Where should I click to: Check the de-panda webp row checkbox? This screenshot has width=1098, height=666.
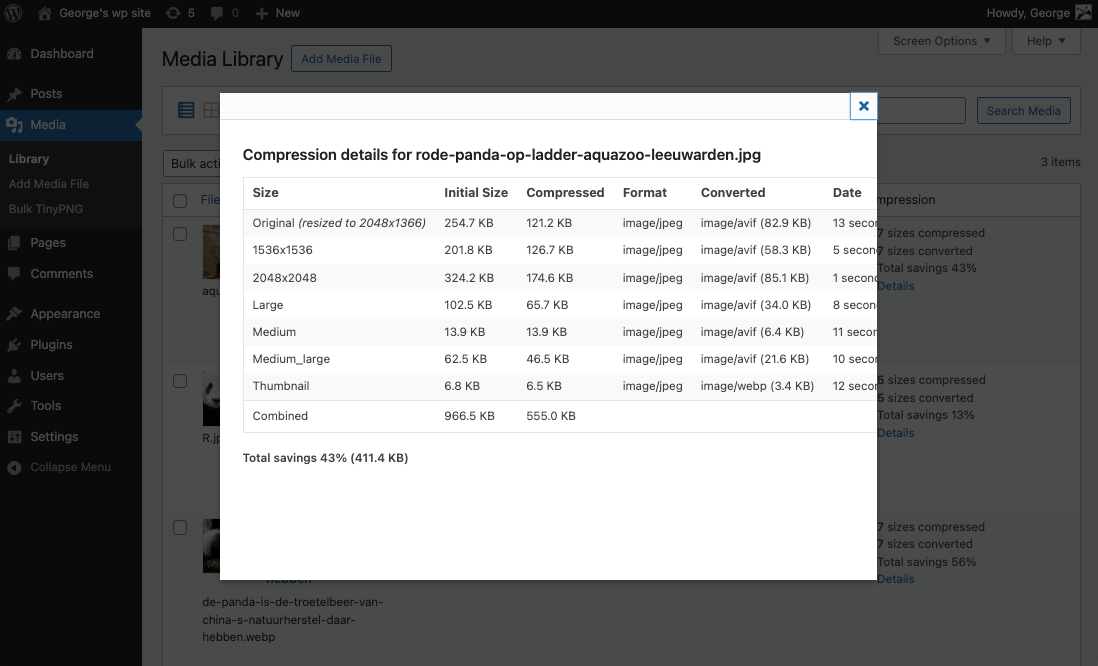pyautogui.click(x=180, y=527)
